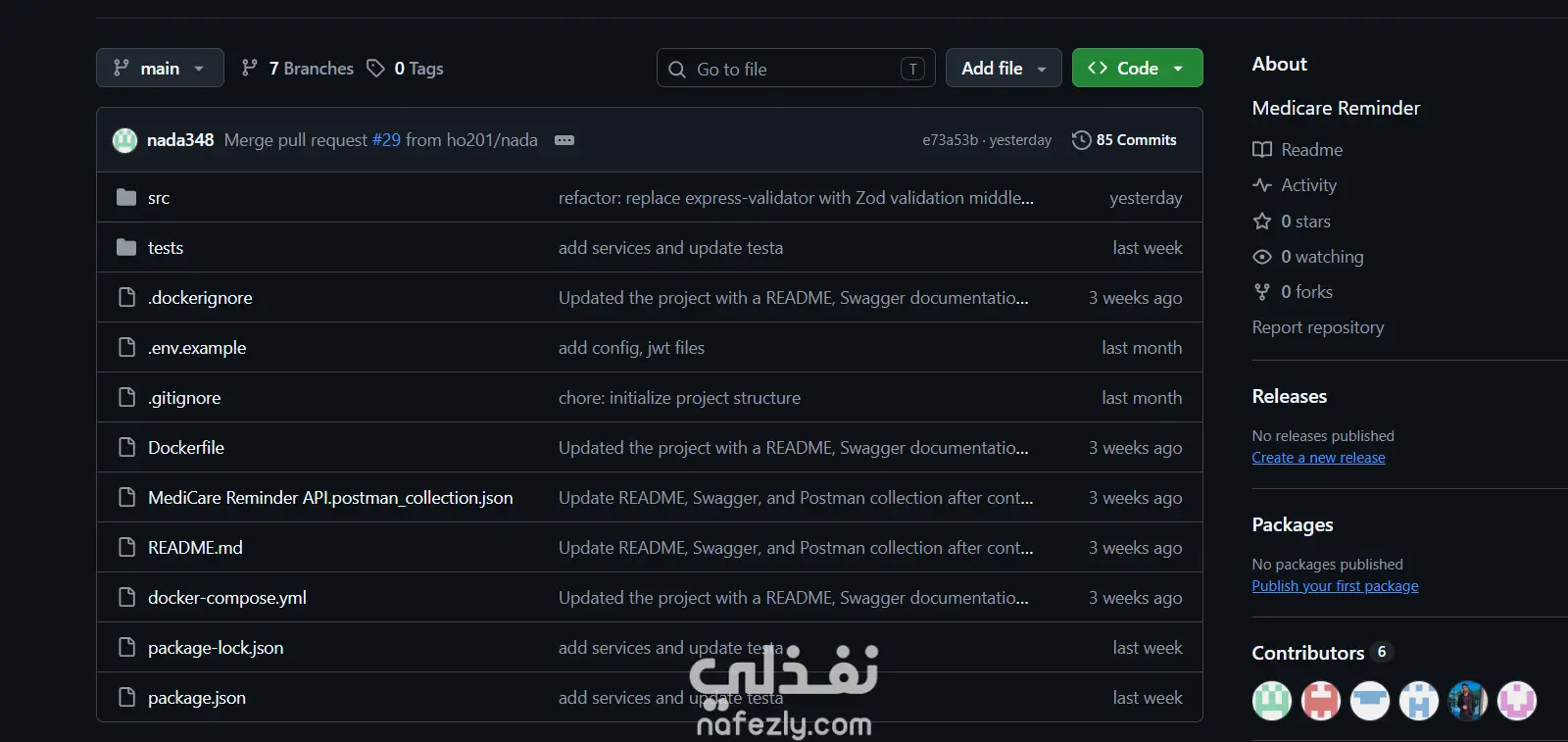1568x742 pixels.
Task: Click the Go to file search field
Action: coord(796,69)
